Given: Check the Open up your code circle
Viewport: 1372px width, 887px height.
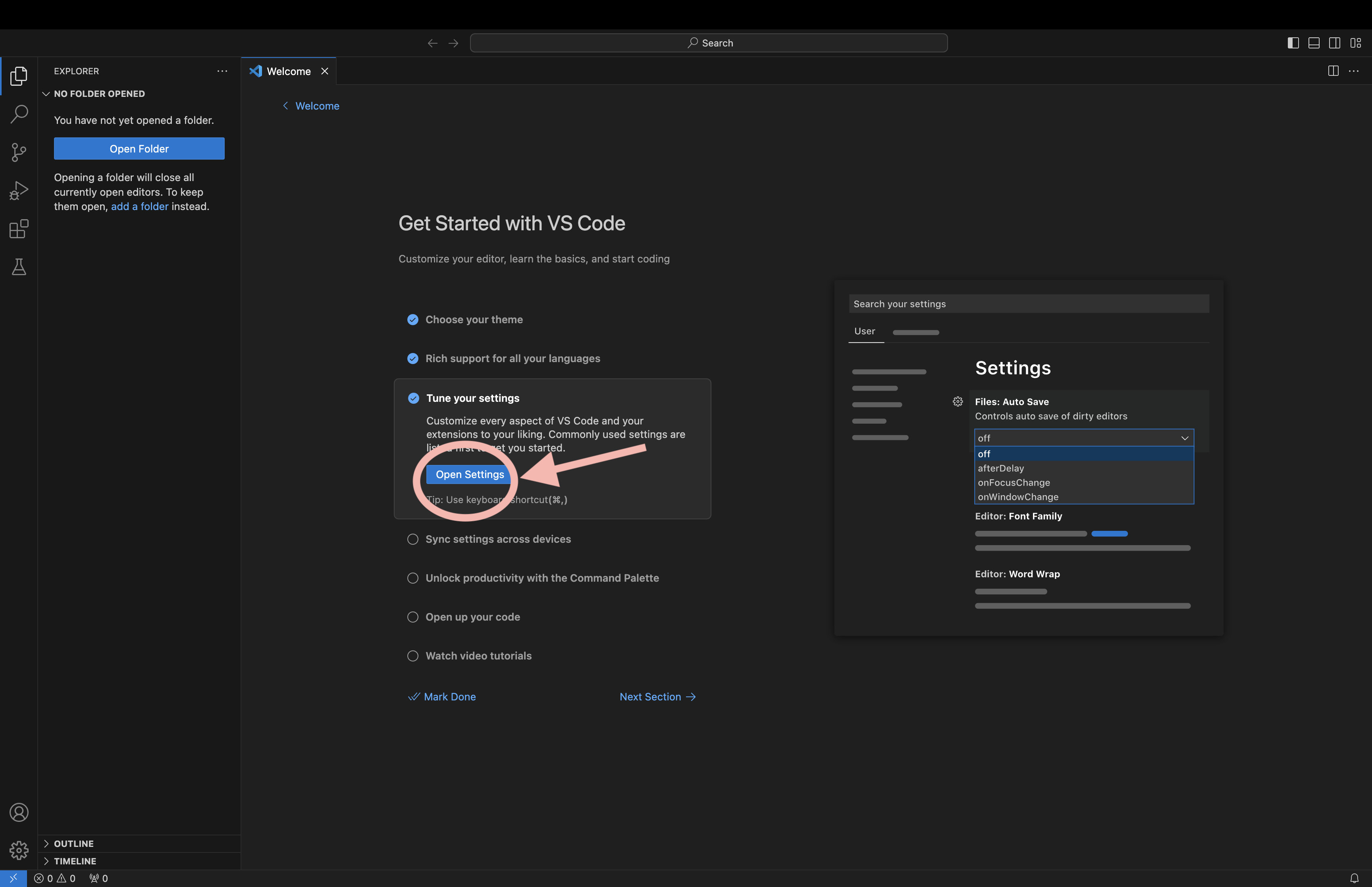Looking at the screenshot, I should pos(413,617).
